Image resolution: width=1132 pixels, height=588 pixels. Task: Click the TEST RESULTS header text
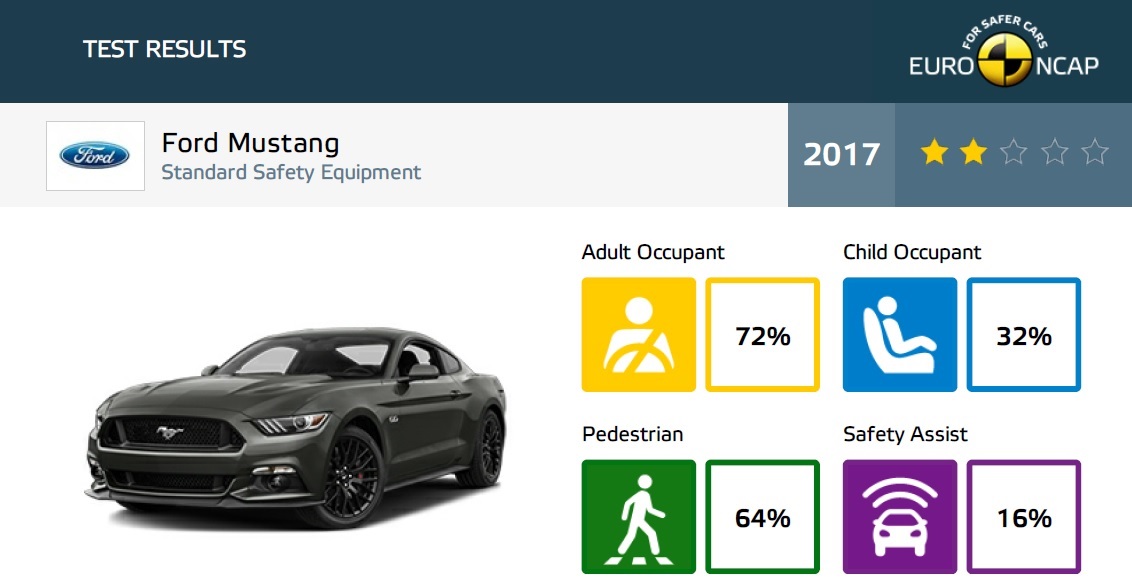coord(165,49)
